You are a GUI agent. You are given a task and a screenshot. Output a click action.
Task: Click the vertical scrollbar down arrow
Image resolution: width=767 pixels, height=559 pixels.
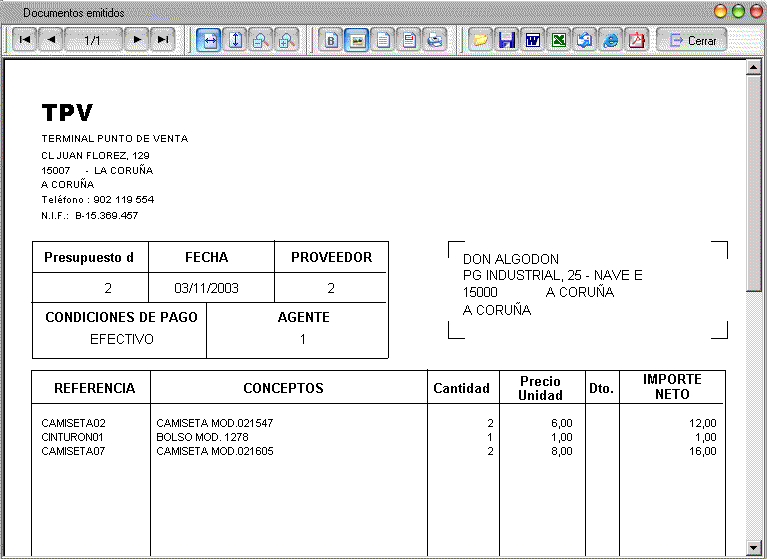click(x=755, y=548)
